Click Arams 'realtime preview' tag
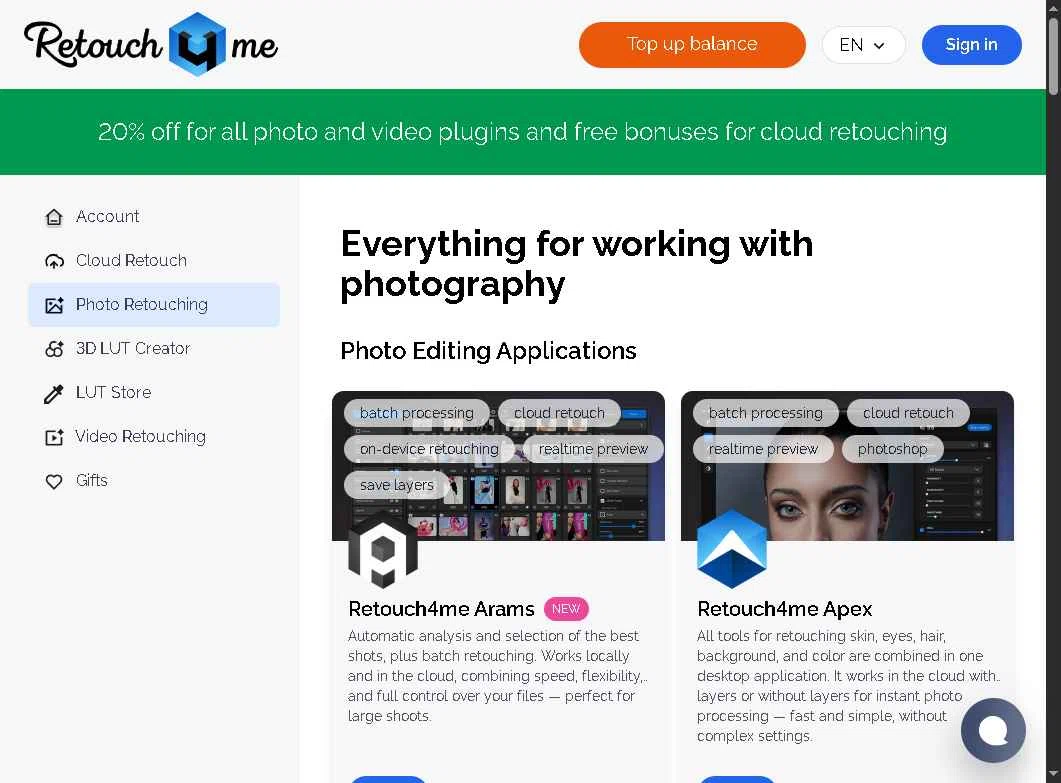The image size is (1061, 783). click(593, 449)
